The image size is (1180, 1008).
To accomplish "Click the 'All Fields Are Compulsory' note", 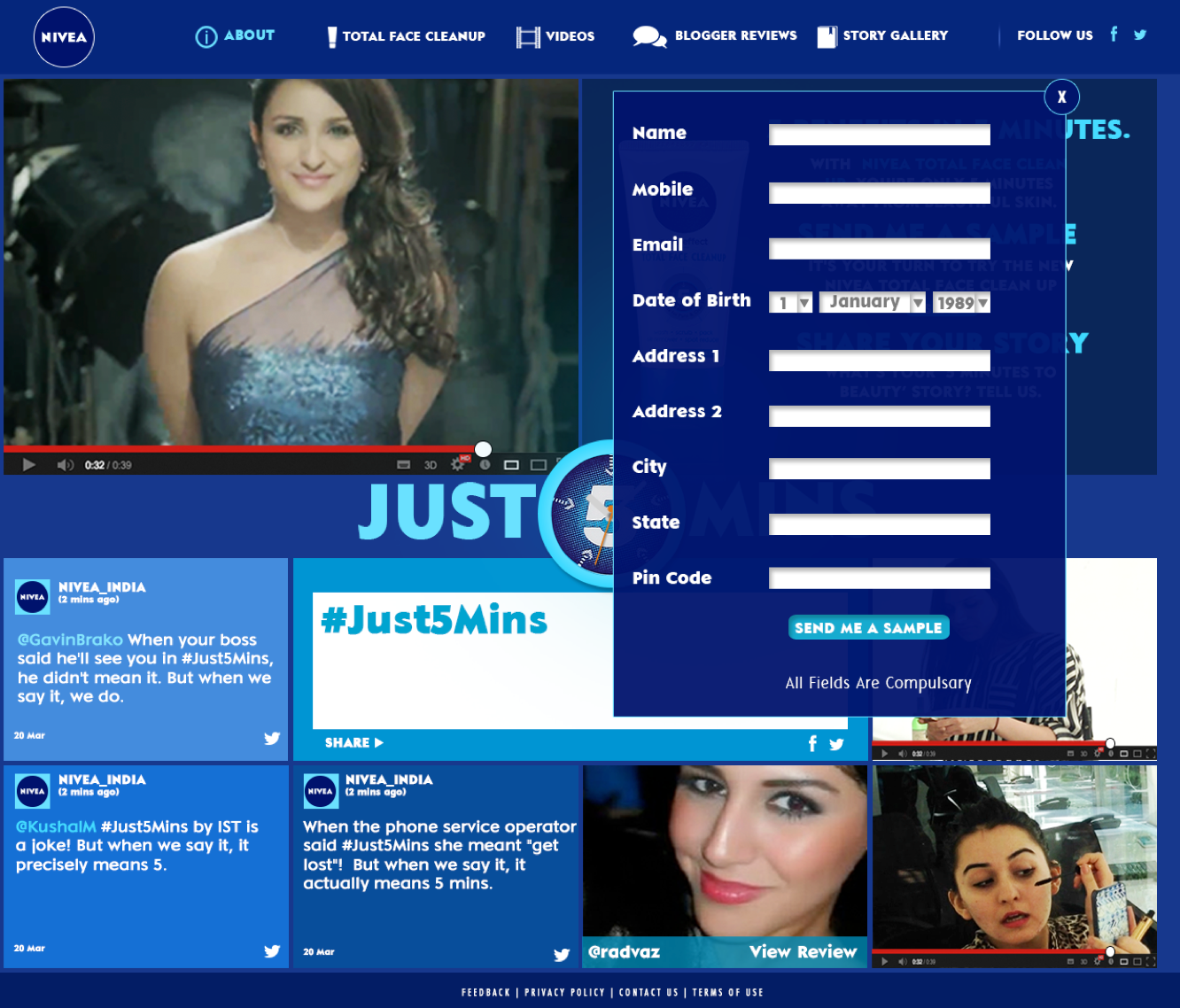I will [878, 683].
